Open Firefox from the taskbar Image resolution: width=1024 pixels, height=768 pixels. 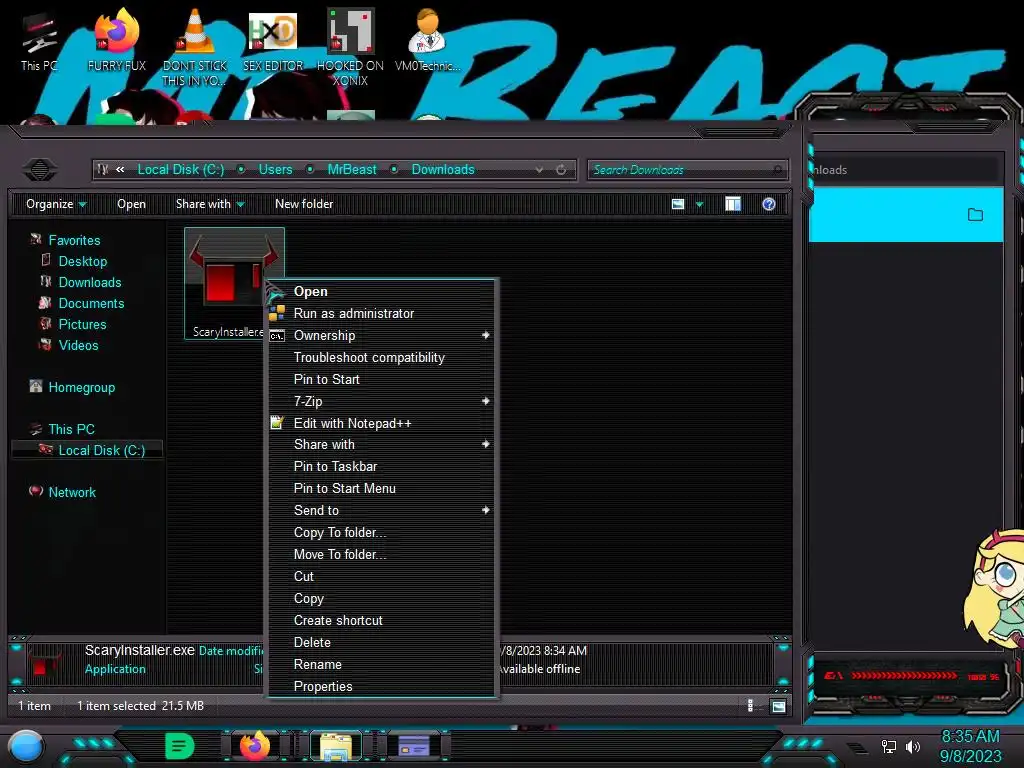pos(255,746)
